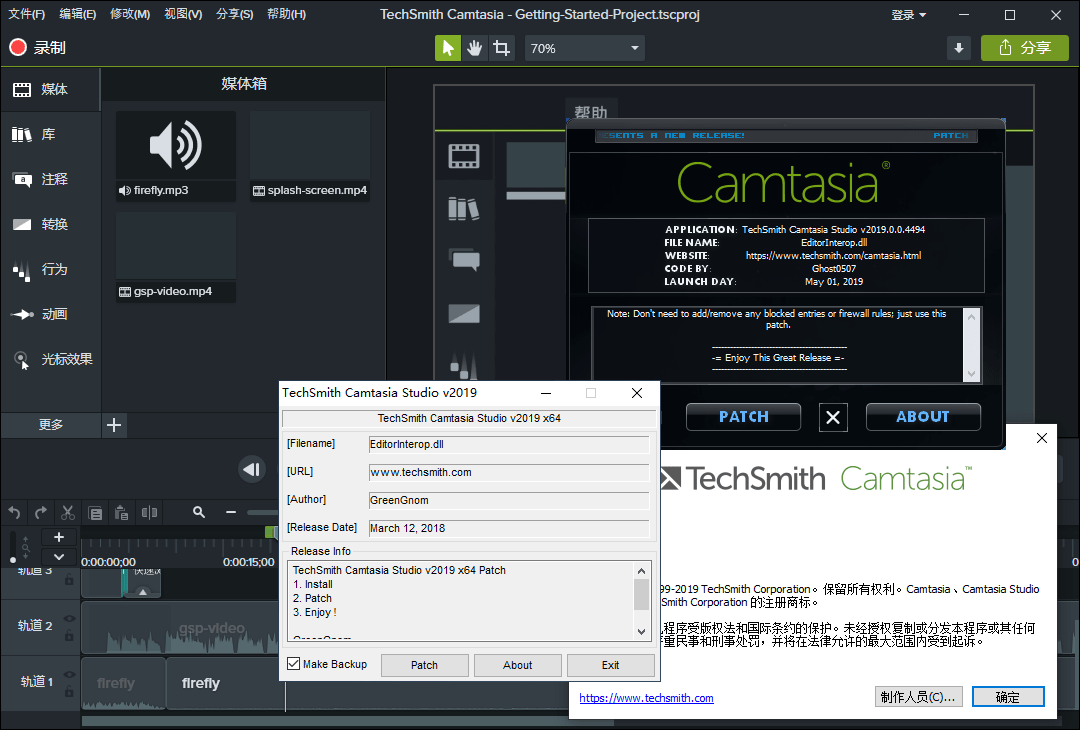Click the plus icon beside 更多

114,425
